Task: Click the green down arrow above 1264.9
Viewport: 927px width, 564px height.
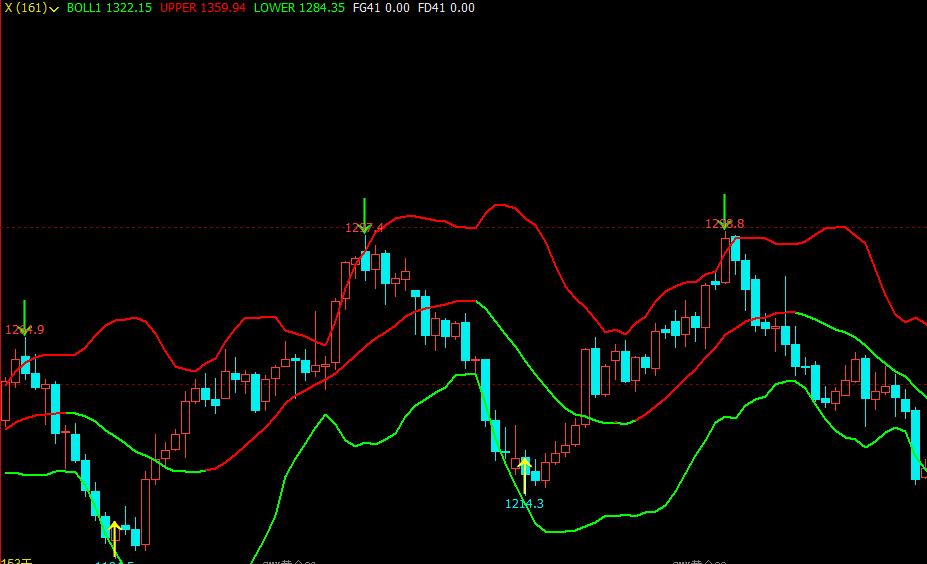Action: click(24, 317)
